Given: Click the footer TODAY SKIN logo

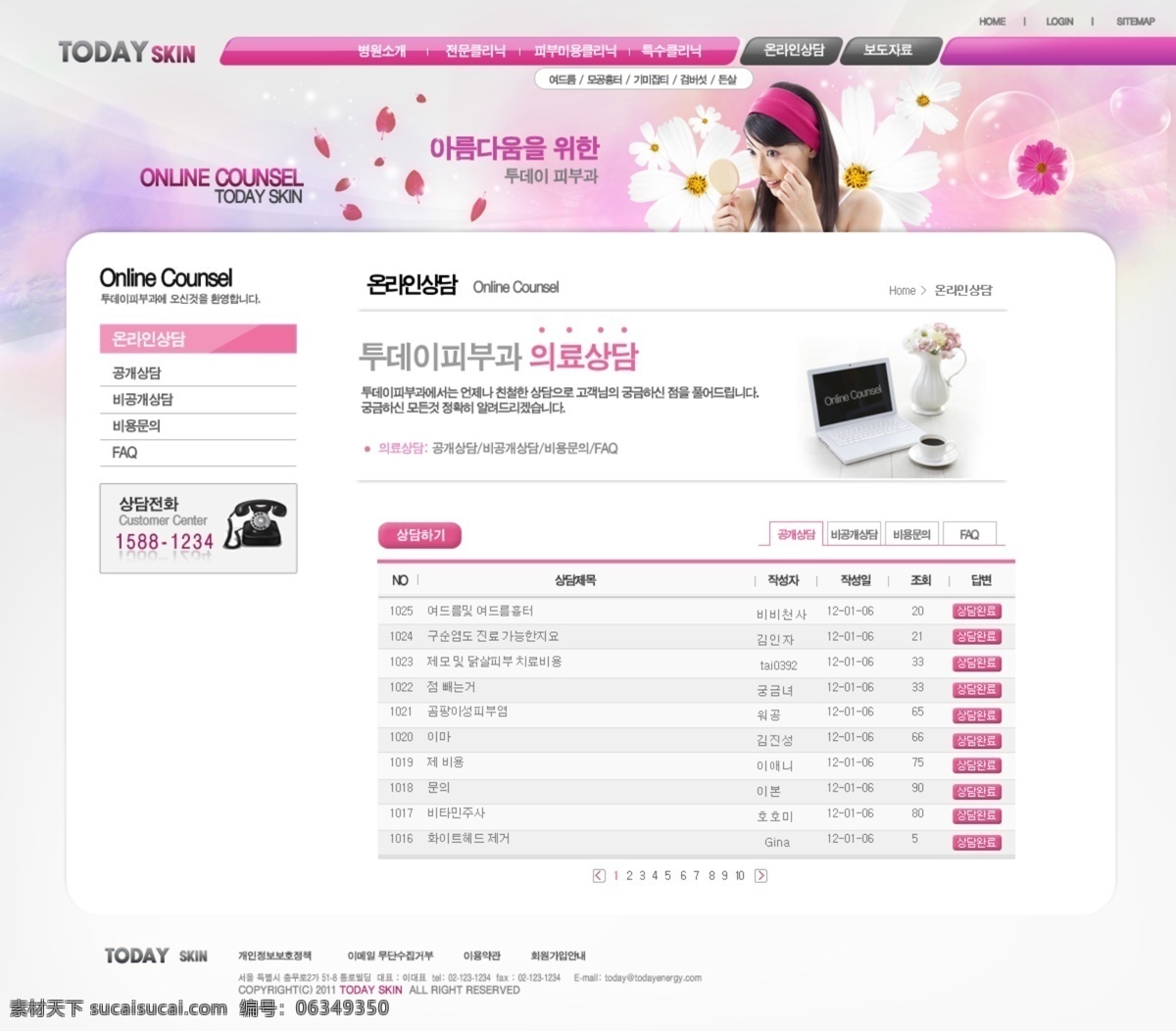Looking at the screenshot, I should (156, 956).
